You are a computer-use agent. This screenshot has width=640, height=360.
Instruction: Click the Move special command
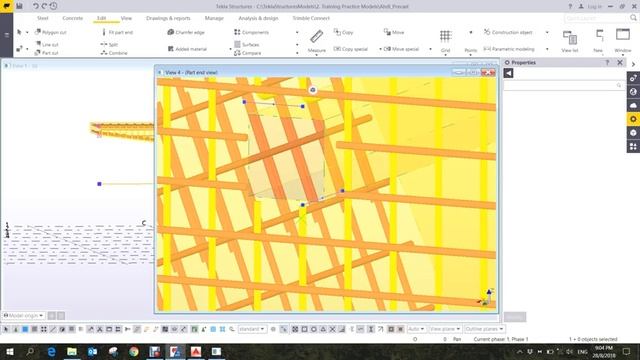pos(401,49)
